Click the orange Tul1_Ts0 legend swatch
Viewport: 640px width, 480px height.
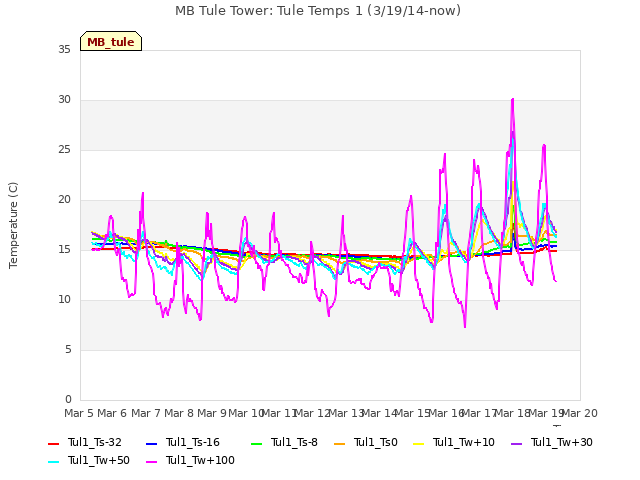click(x=340, y=443)
